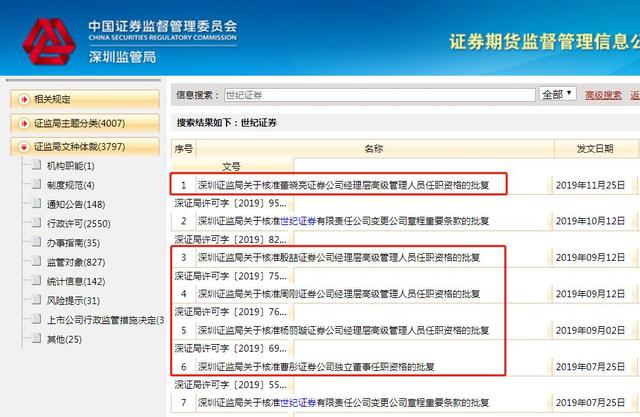Click the 信息搜索 input field
Screen dimensions: 640x417
click(380, 95)
